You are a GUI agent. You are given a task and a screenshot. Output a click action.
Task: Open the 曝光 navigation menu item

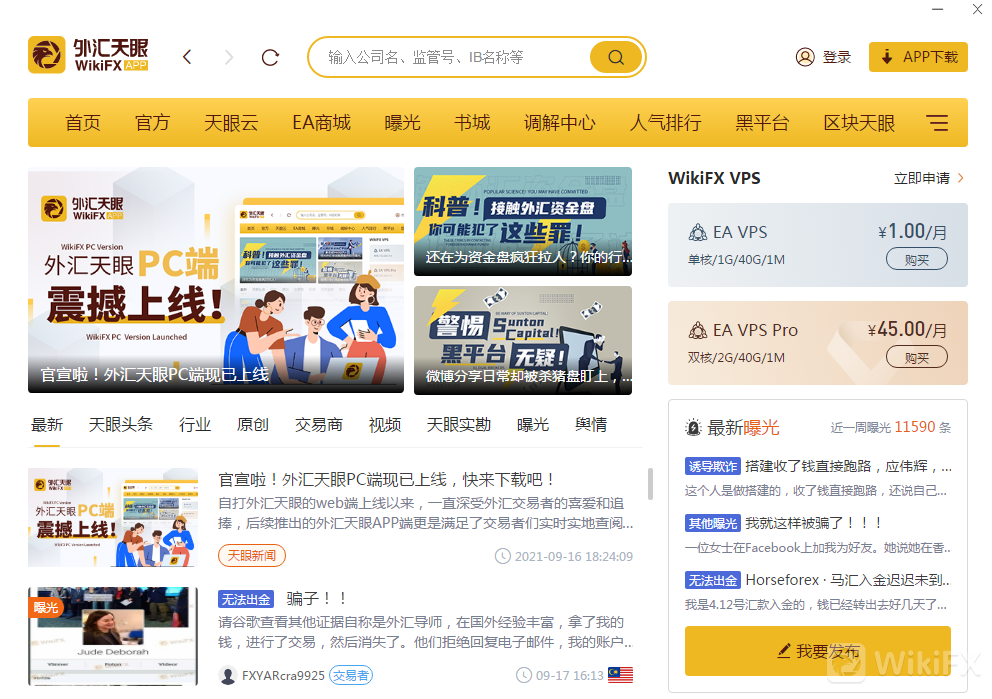(x=402, y=123)
